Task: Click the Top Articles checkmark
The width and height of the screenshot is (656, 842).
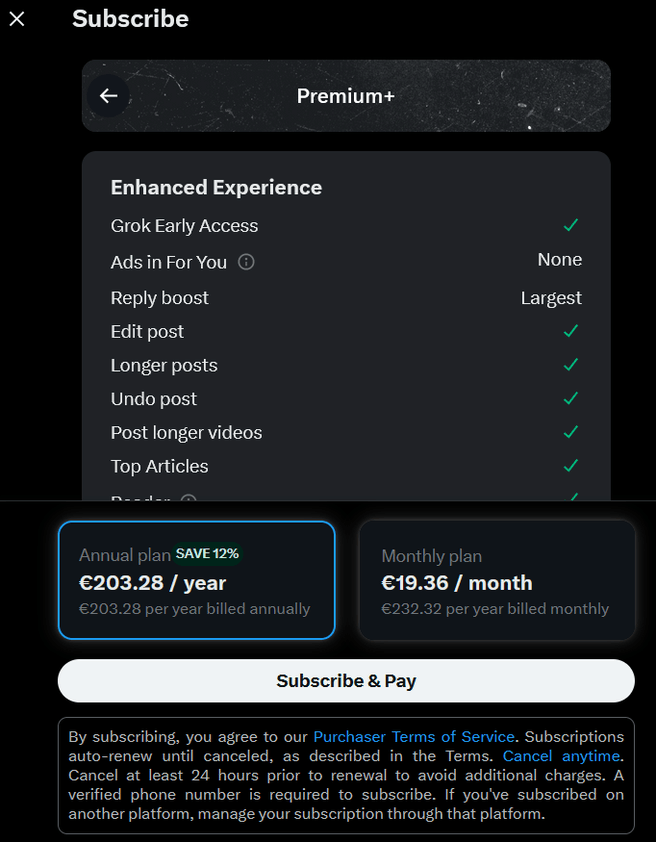Action: pyautogui.click(x=571, y=466)
